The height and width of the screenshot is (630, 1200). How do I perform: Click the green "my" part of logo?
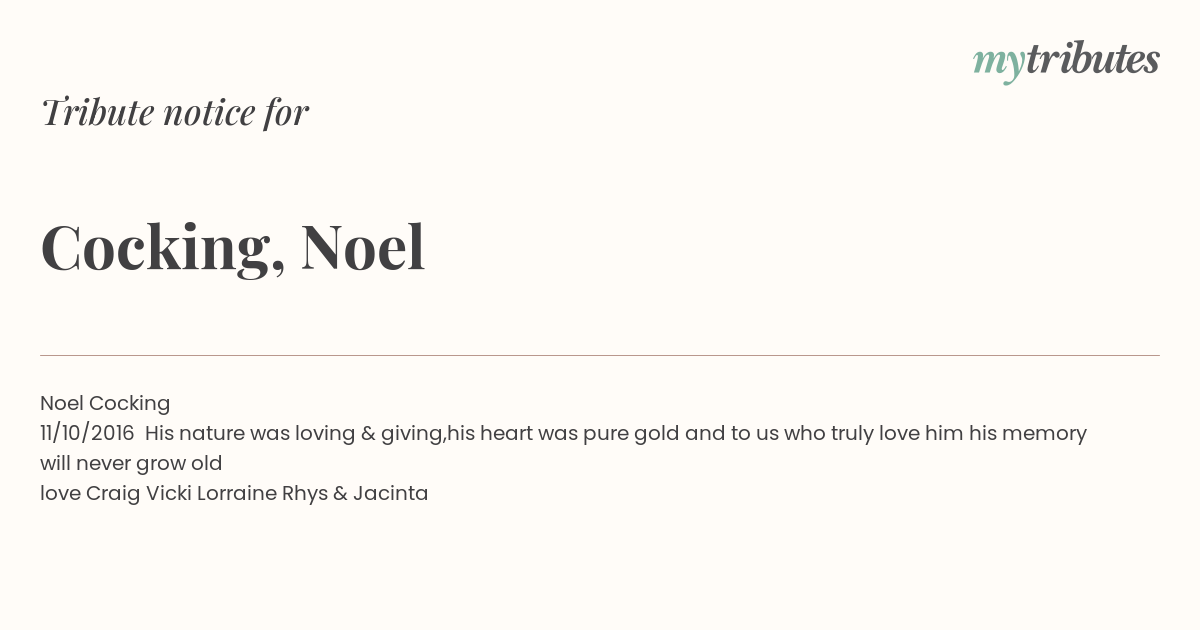click(998, 64)
